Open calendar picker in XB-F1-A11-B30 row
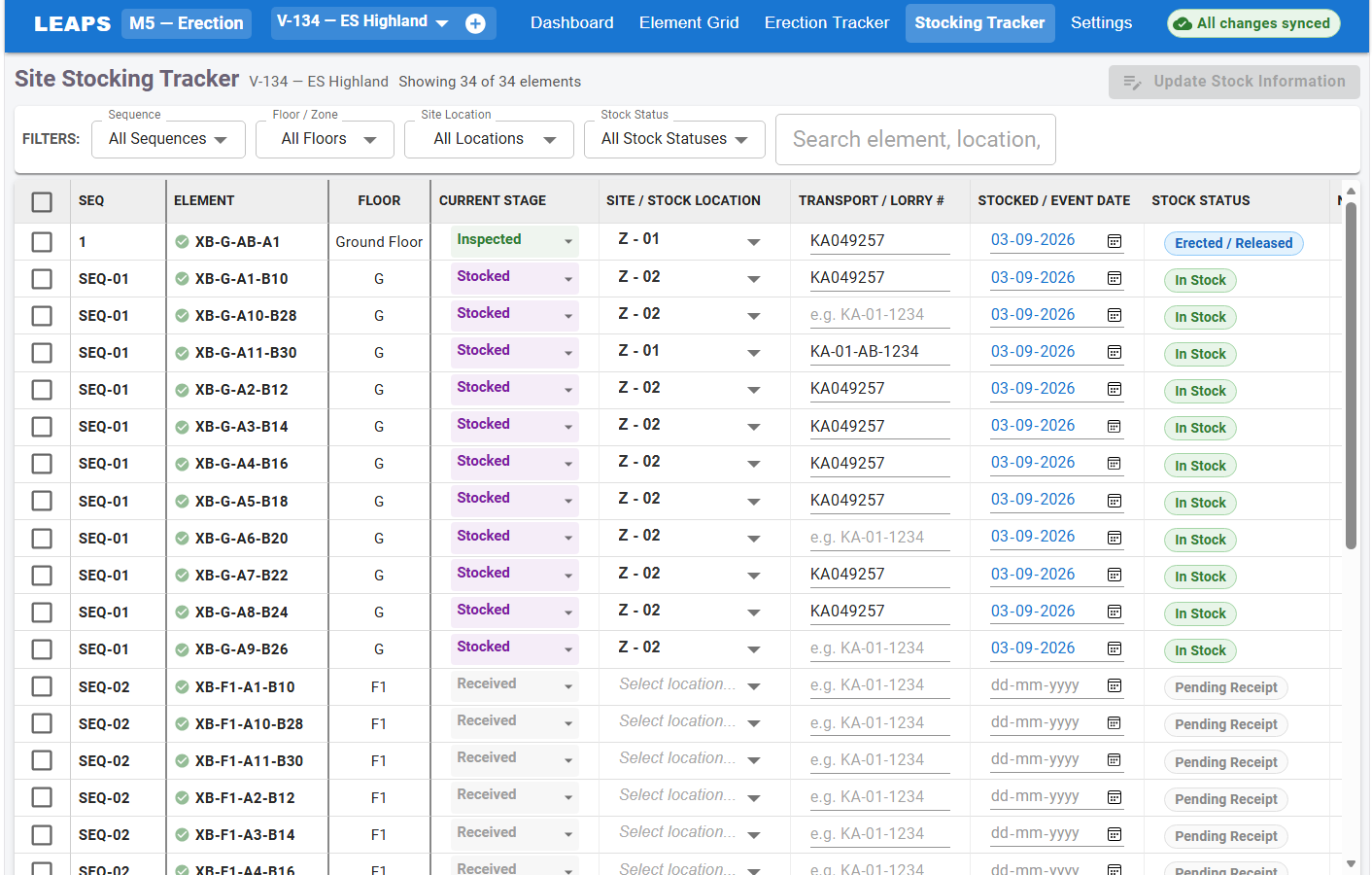Image resolution: width=1372 pixels, height=875 pixels. (1115, 759)
